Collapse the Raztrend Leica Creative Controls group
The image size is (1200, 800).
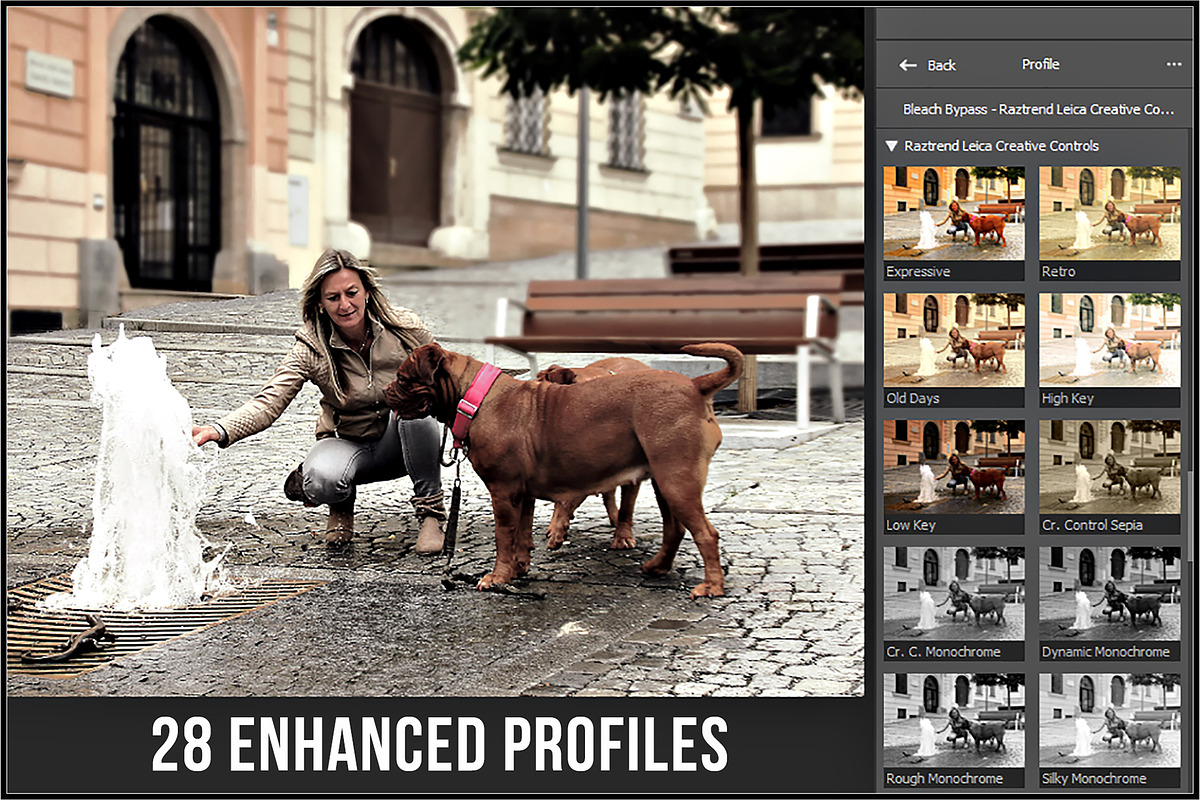[891, 146]
